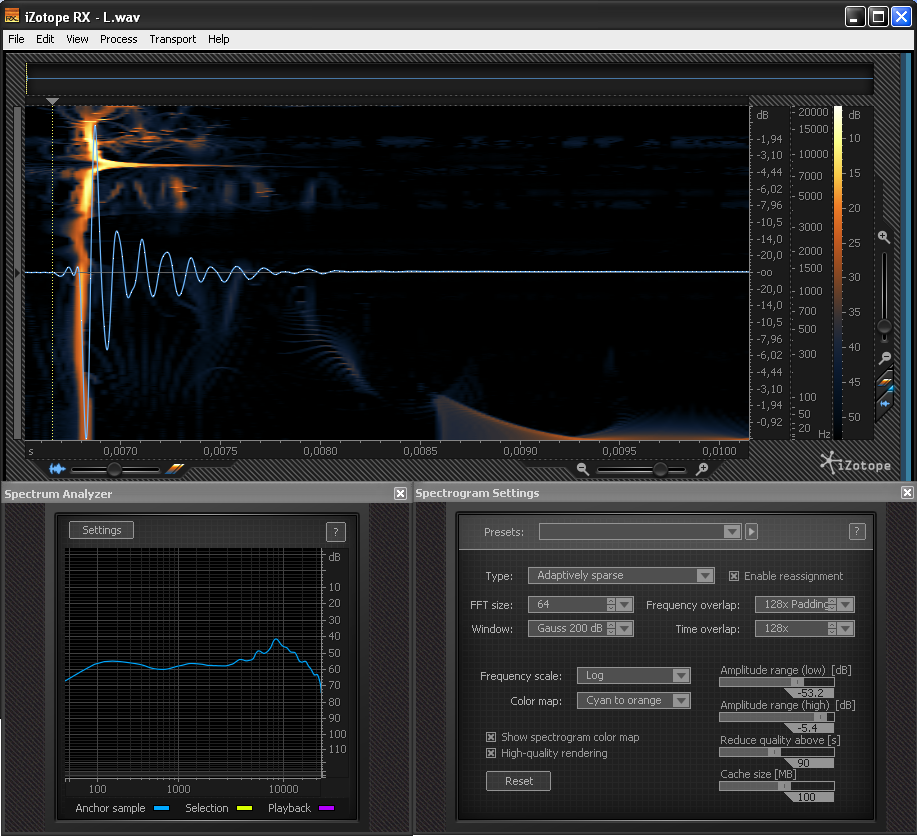The height and width of the screenshot is (837, 917).
Task: Click the vertical frequency zoom slider knob
Action: [x=884, y=326]
